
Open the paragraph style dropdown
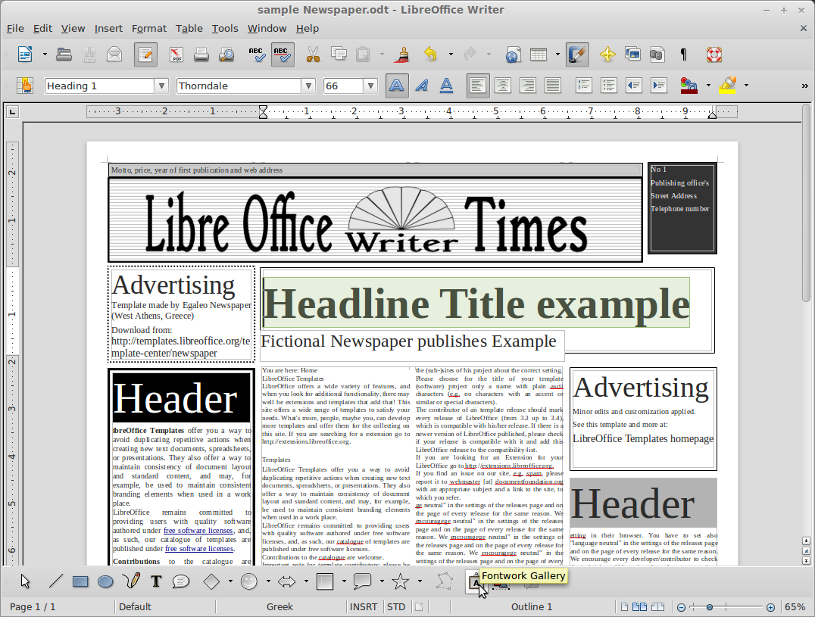[x=160, y=85]
